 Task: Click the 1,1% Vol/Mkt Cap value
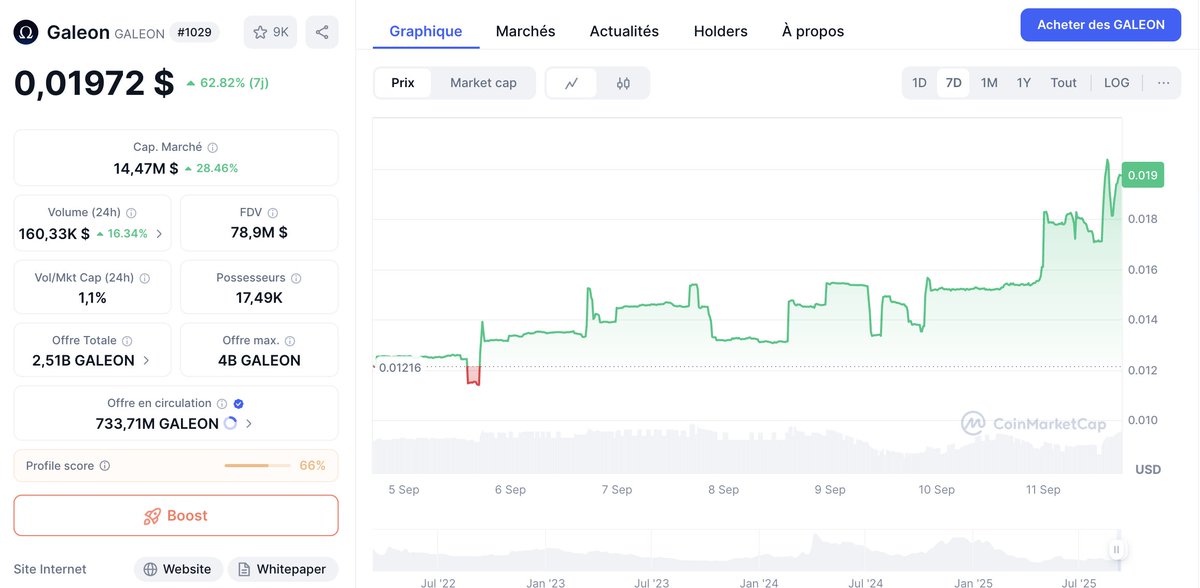(x=91, y=297)
